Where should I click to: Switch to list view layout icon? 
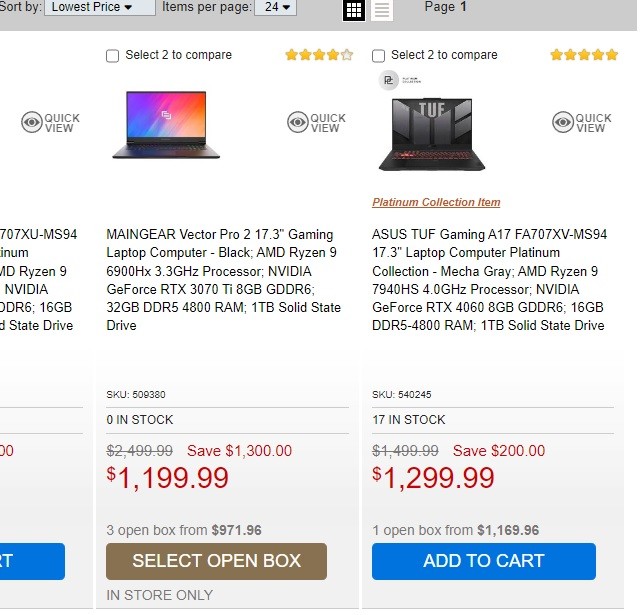[382, 10]
